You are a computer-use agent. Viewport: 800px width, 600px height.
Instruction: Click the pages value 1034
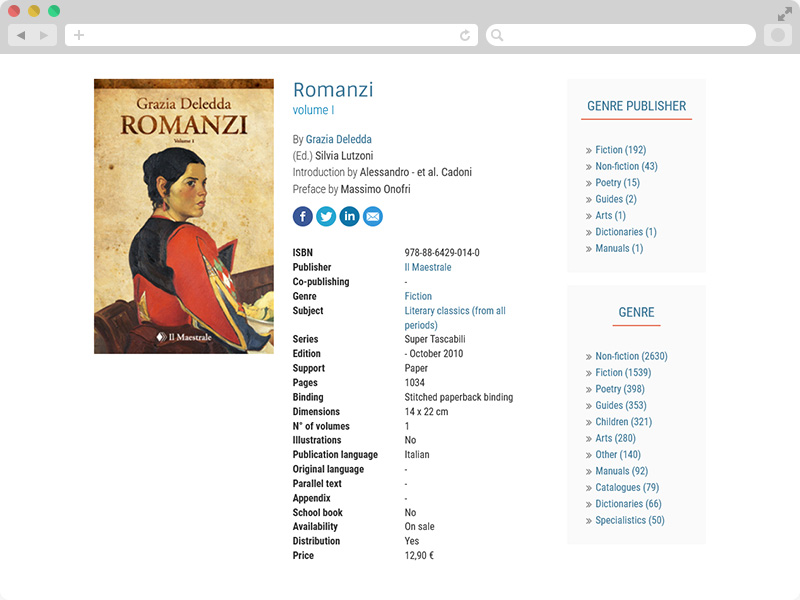[x=414, y=383]
